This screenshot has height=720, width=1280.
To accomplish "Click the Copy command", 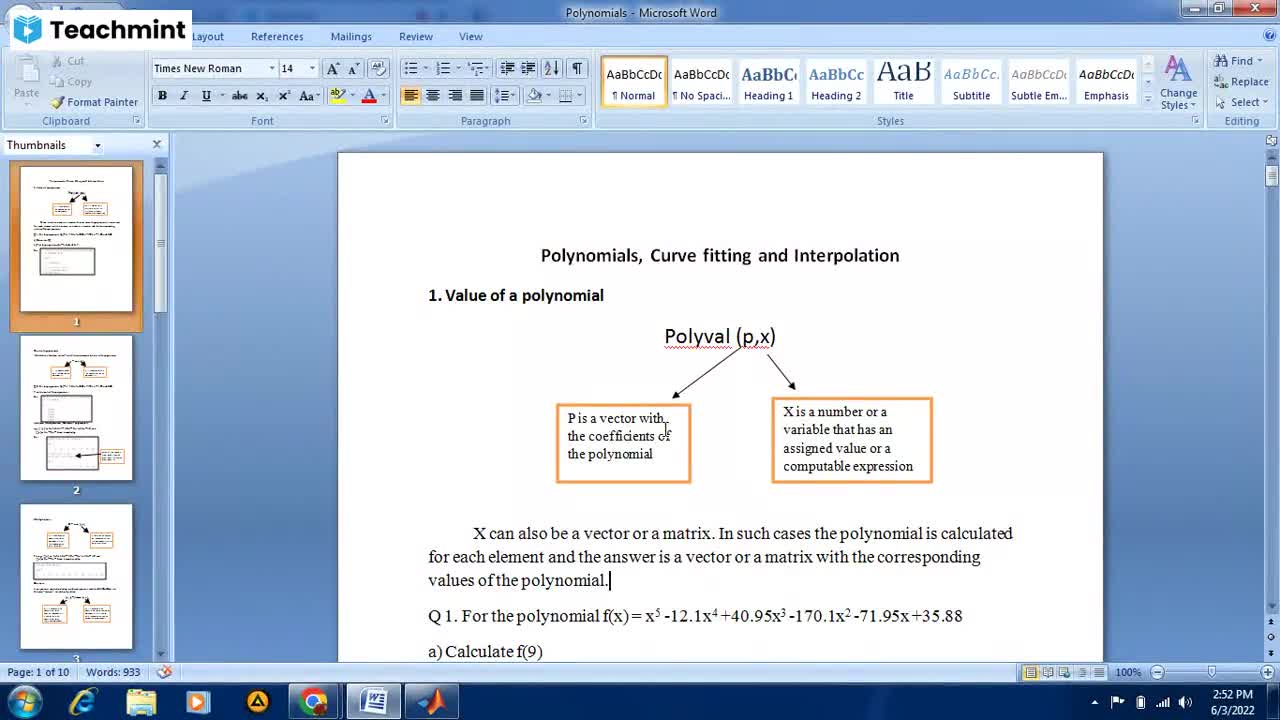I will coord(71,82).
